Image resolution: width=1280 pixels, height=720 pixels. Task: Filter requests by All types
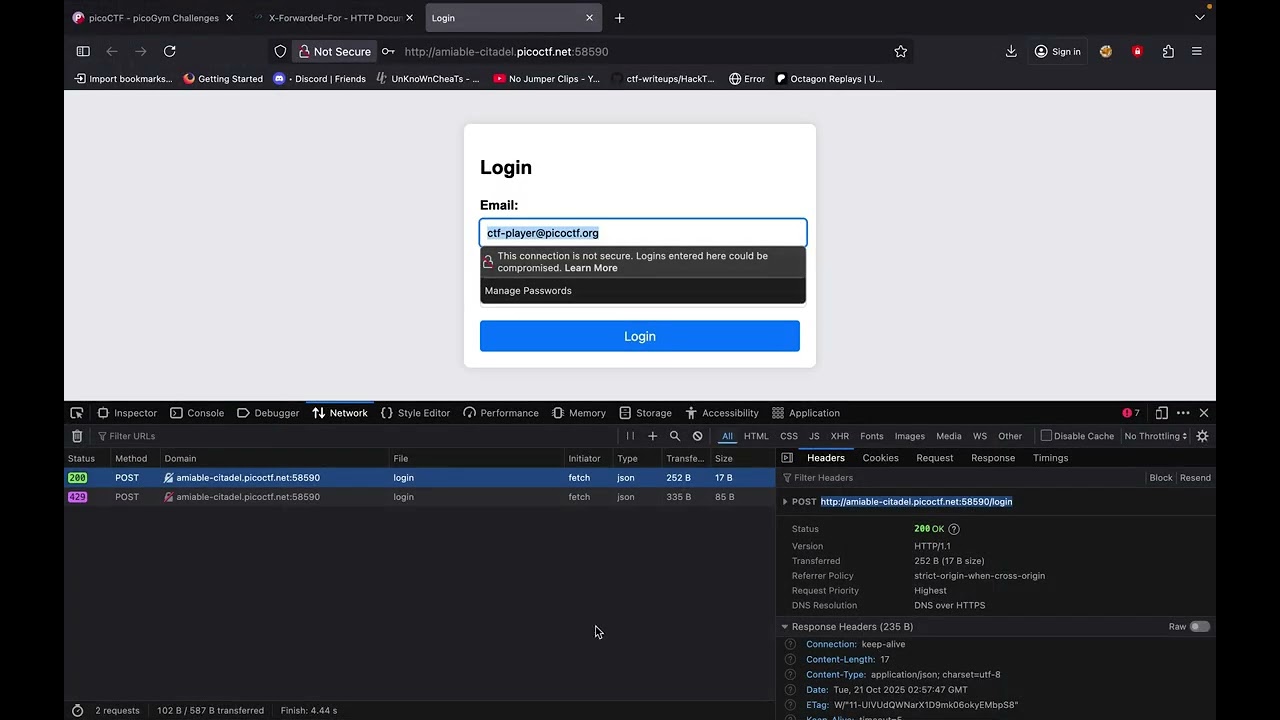point(727,436)
